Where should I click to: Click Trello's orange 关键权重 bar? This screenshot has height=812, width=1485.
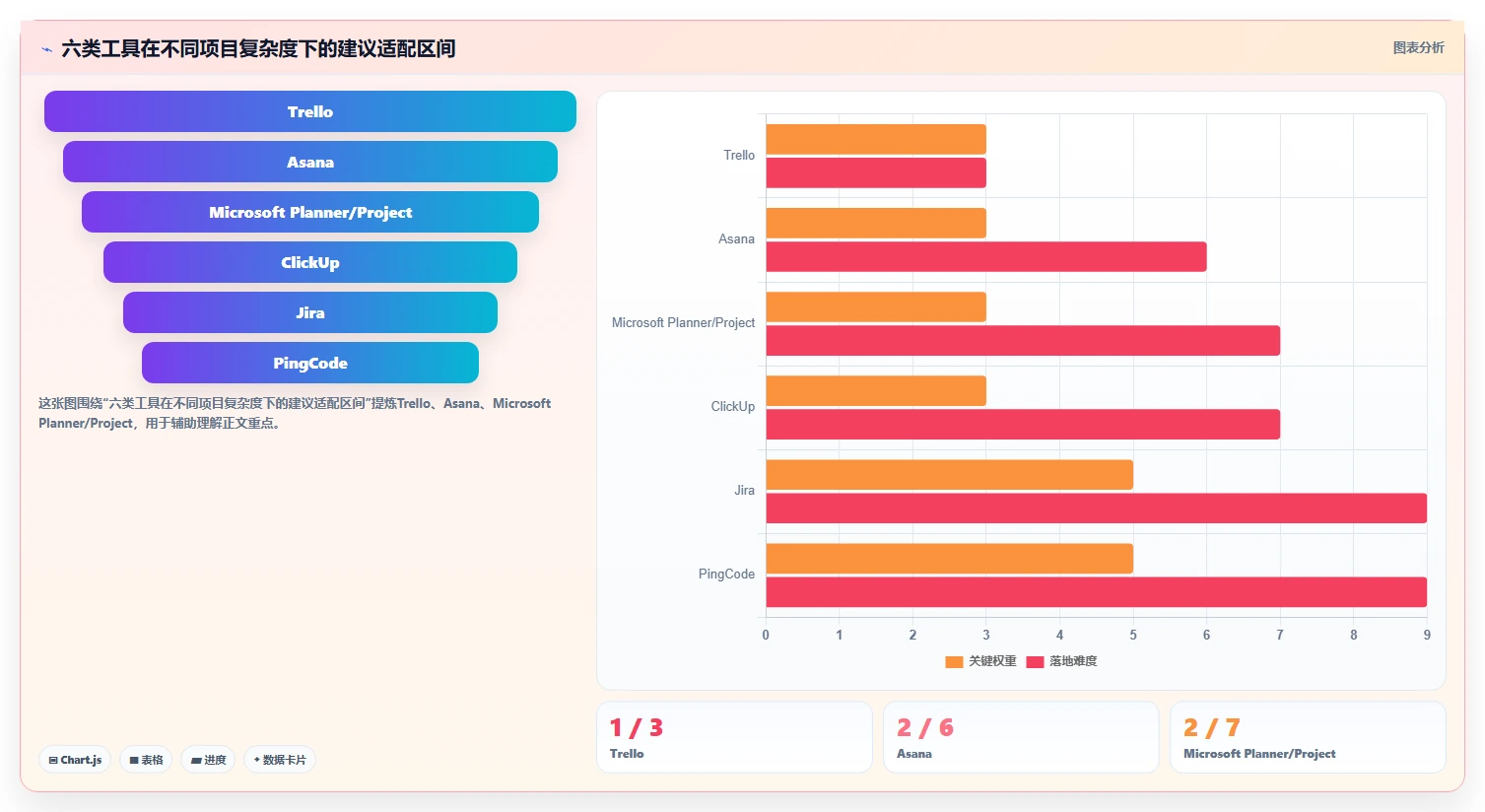(876, 139)
